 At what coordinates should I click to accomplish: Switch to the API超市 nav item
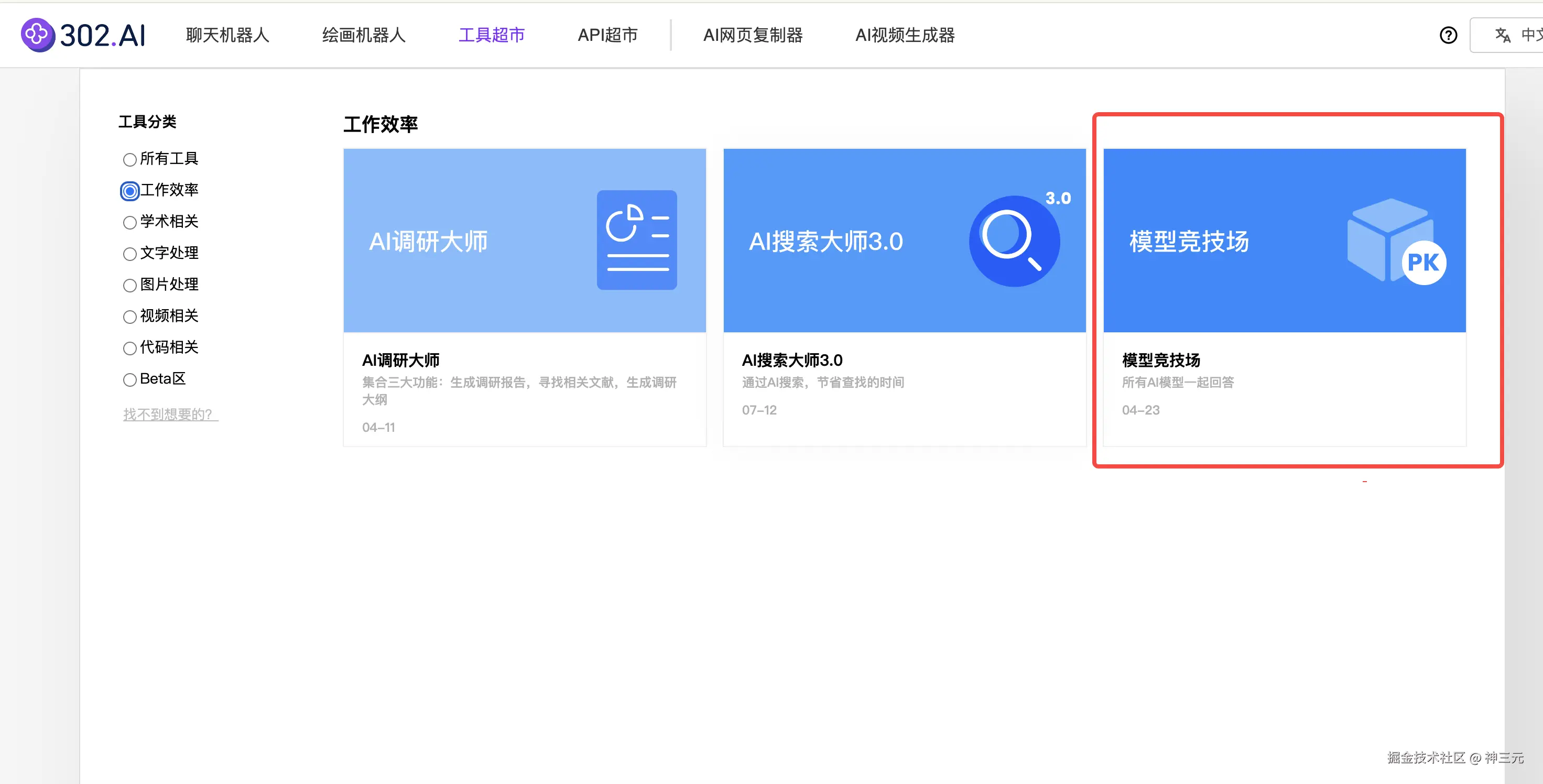[607, 35]
